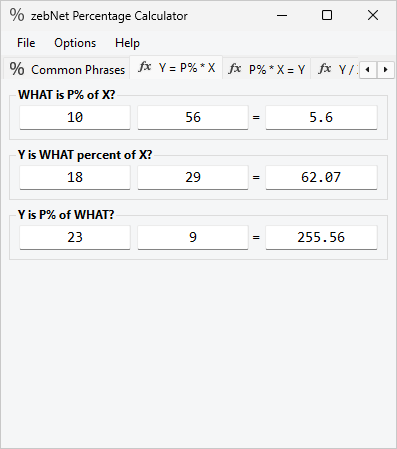The width and height of the screenshot is (397, 449).
Task: Open the Help menu
Action: coord(127,43)
